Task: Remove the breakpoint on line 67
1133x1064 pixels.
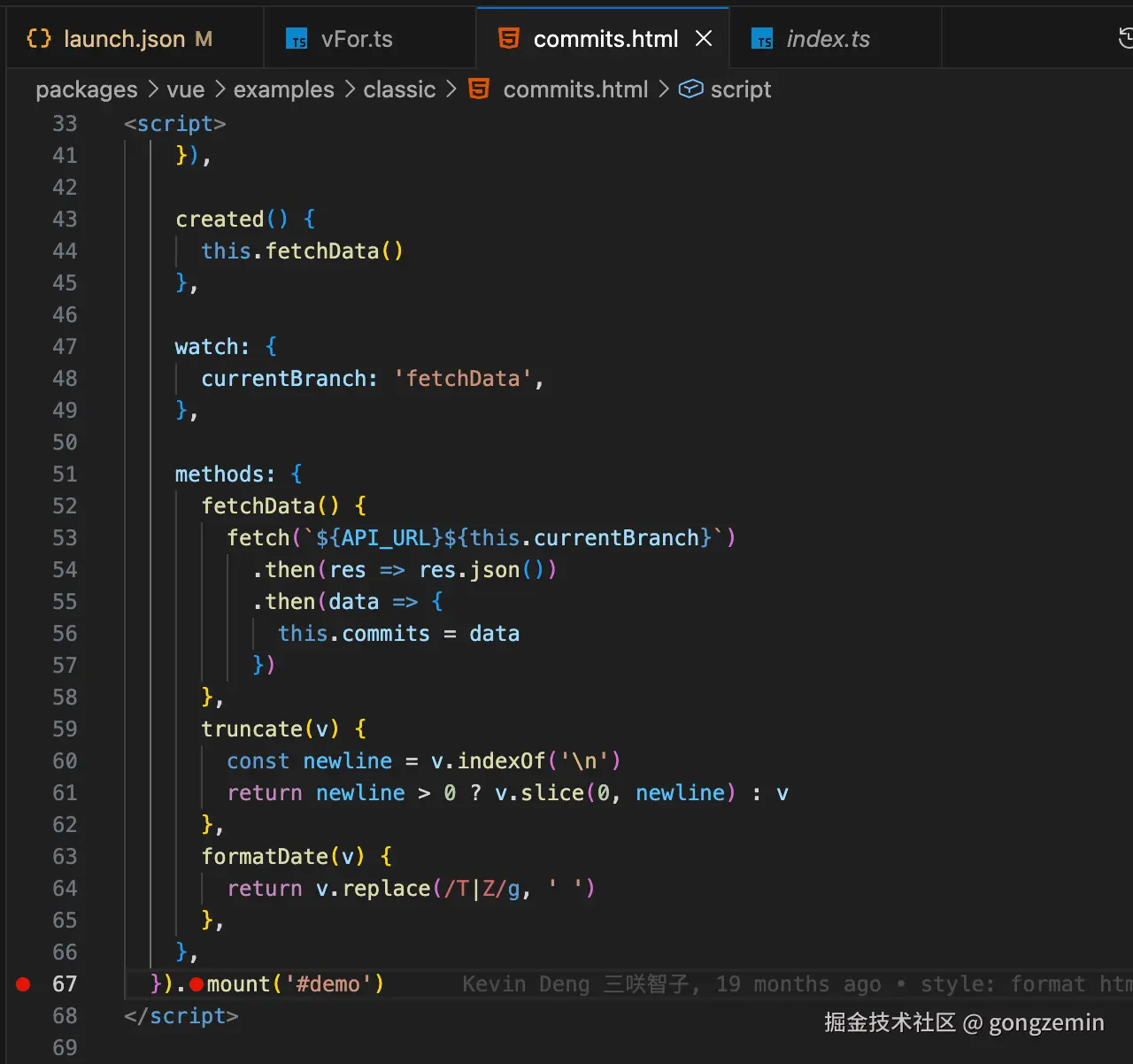Action: point(23,984)
